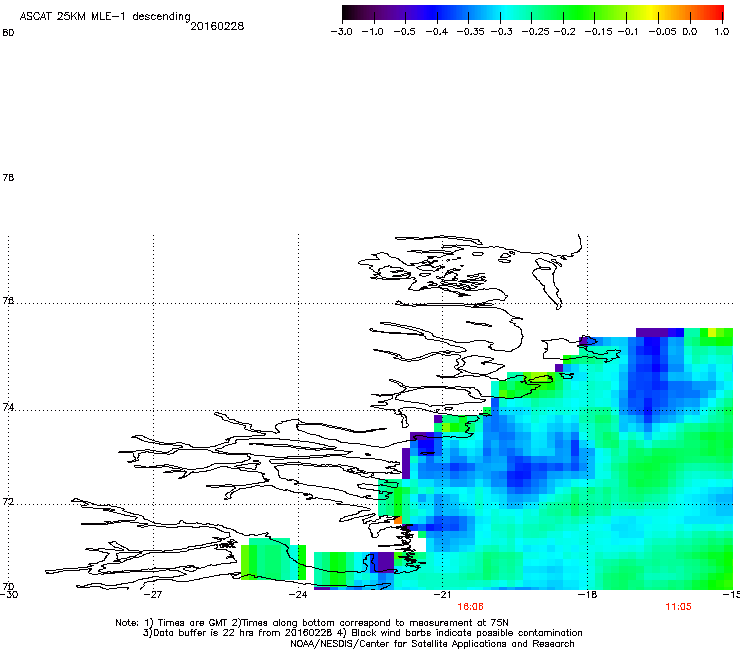740x650 pixels.
Task: Click the 1.0 colorbar label
Action: (x=722, y=32)
